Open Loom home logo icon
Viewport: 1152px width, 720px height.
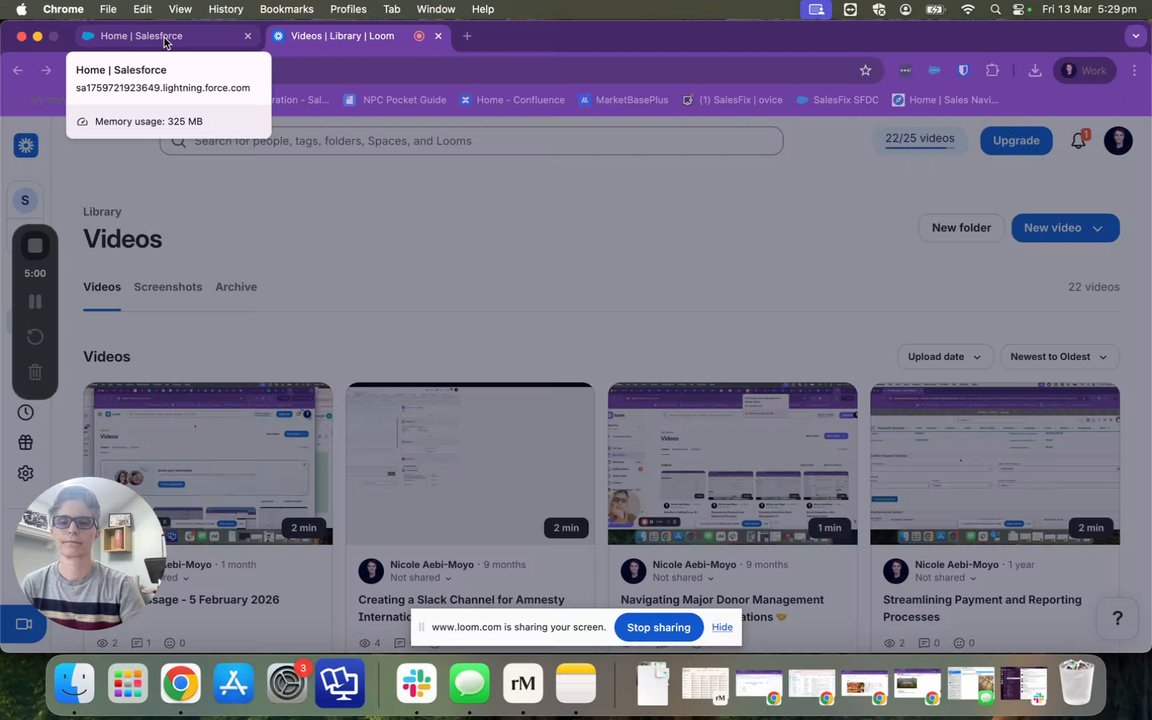(26, 145)
